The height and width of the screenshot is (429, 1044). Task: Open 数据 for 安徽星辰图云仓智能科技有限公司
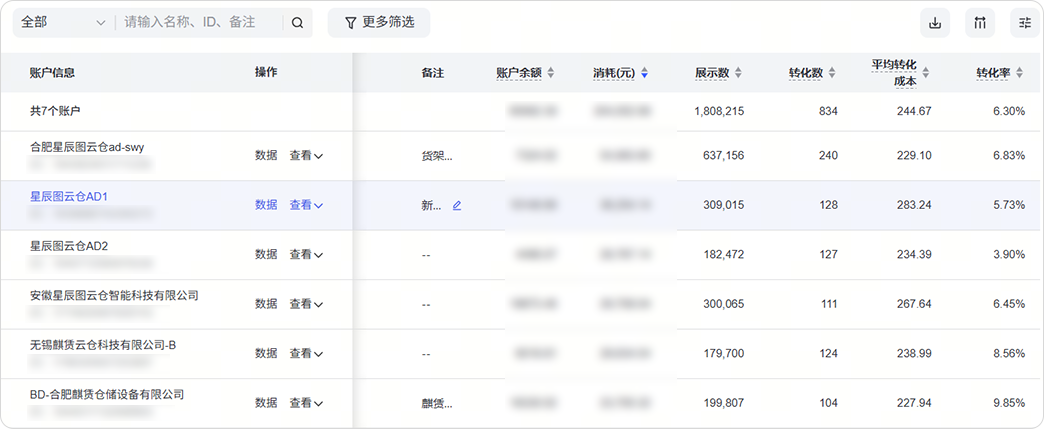[266, 304]
